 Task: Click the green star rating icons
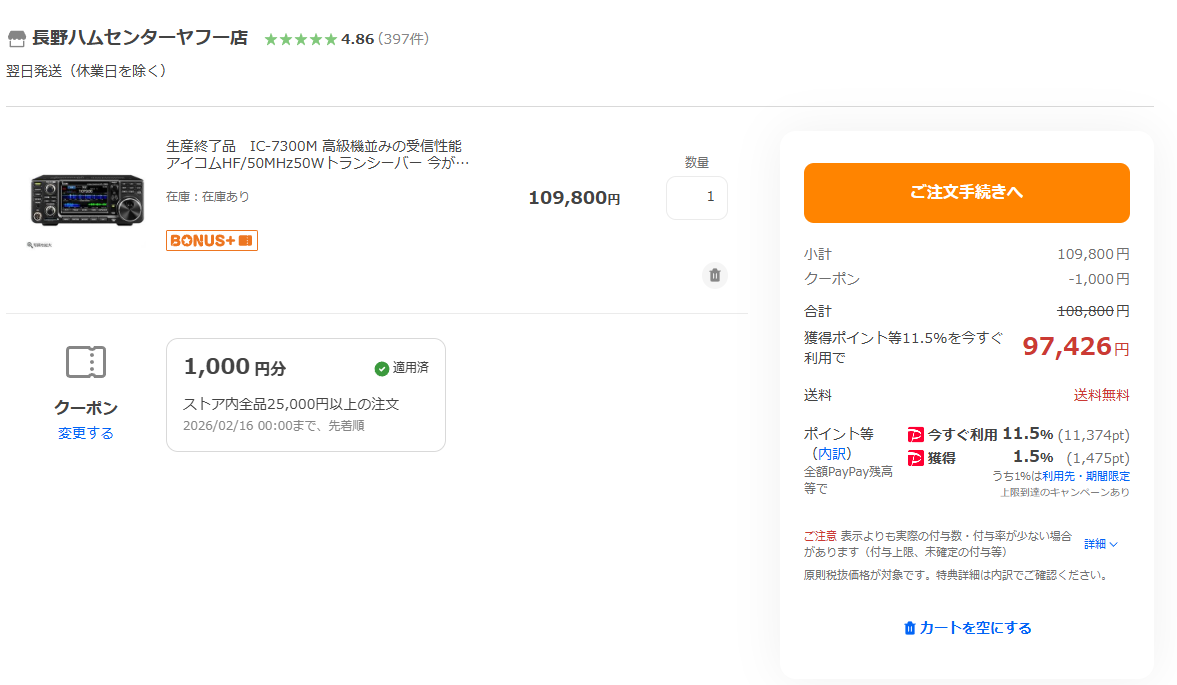coord(300,39)
